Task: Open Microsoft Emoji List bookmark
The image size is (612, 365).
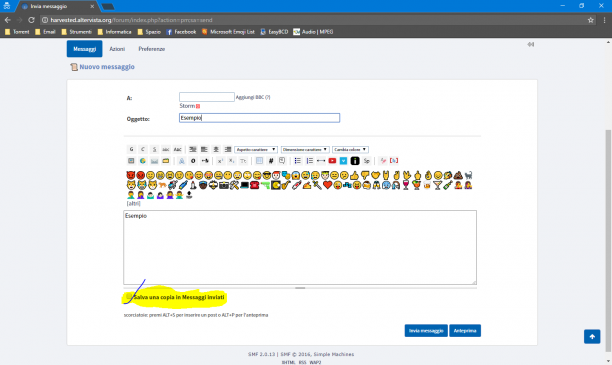Action: [x=228, y=32]
